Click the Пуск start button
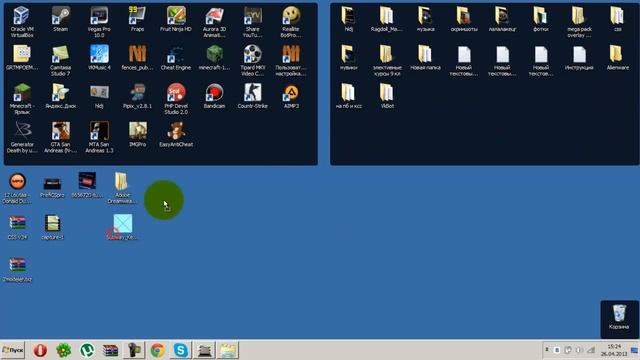The height and width of the screenshot is (360, 640). 13,350
